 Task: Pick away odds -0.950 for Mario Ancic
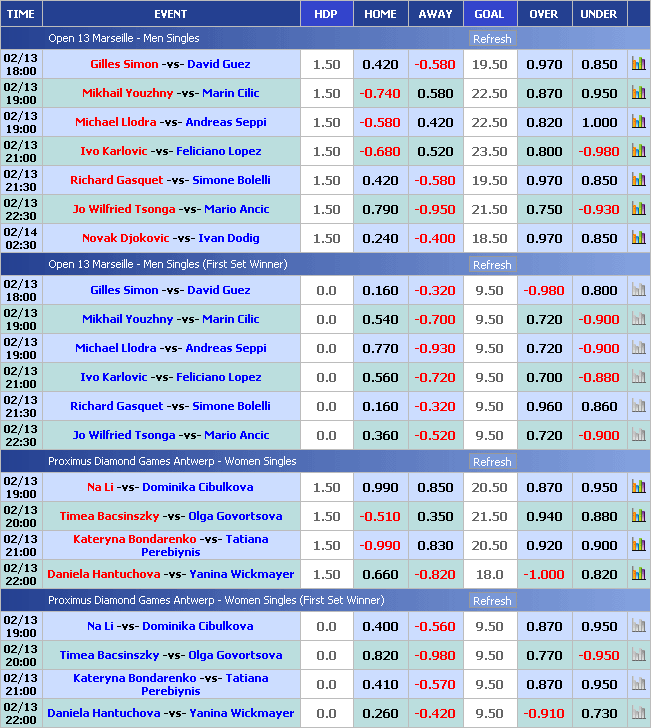(x=435, y=209)
